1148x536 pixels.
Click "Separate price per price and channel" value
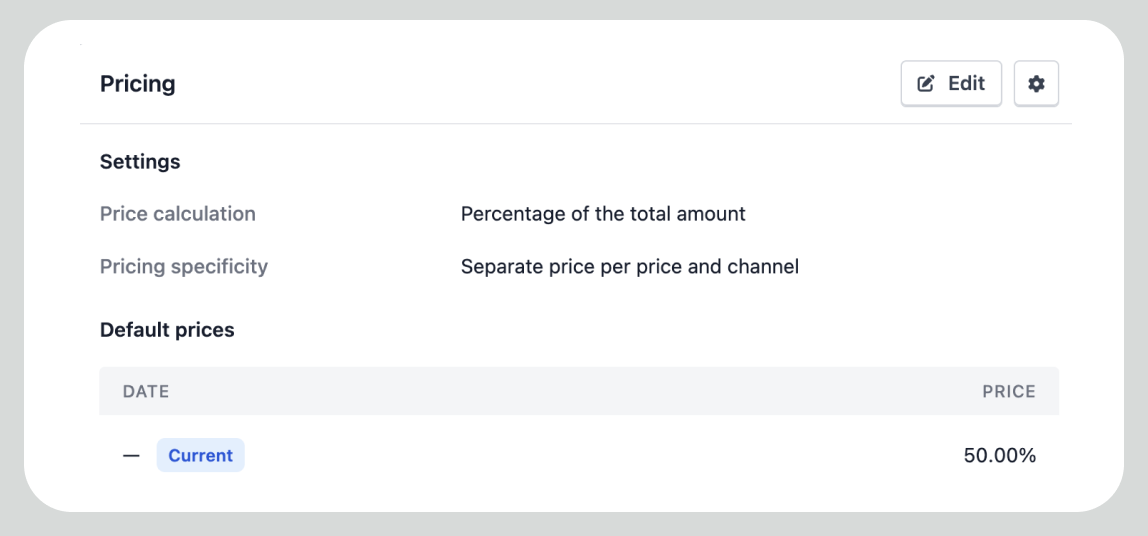[630, 267]
